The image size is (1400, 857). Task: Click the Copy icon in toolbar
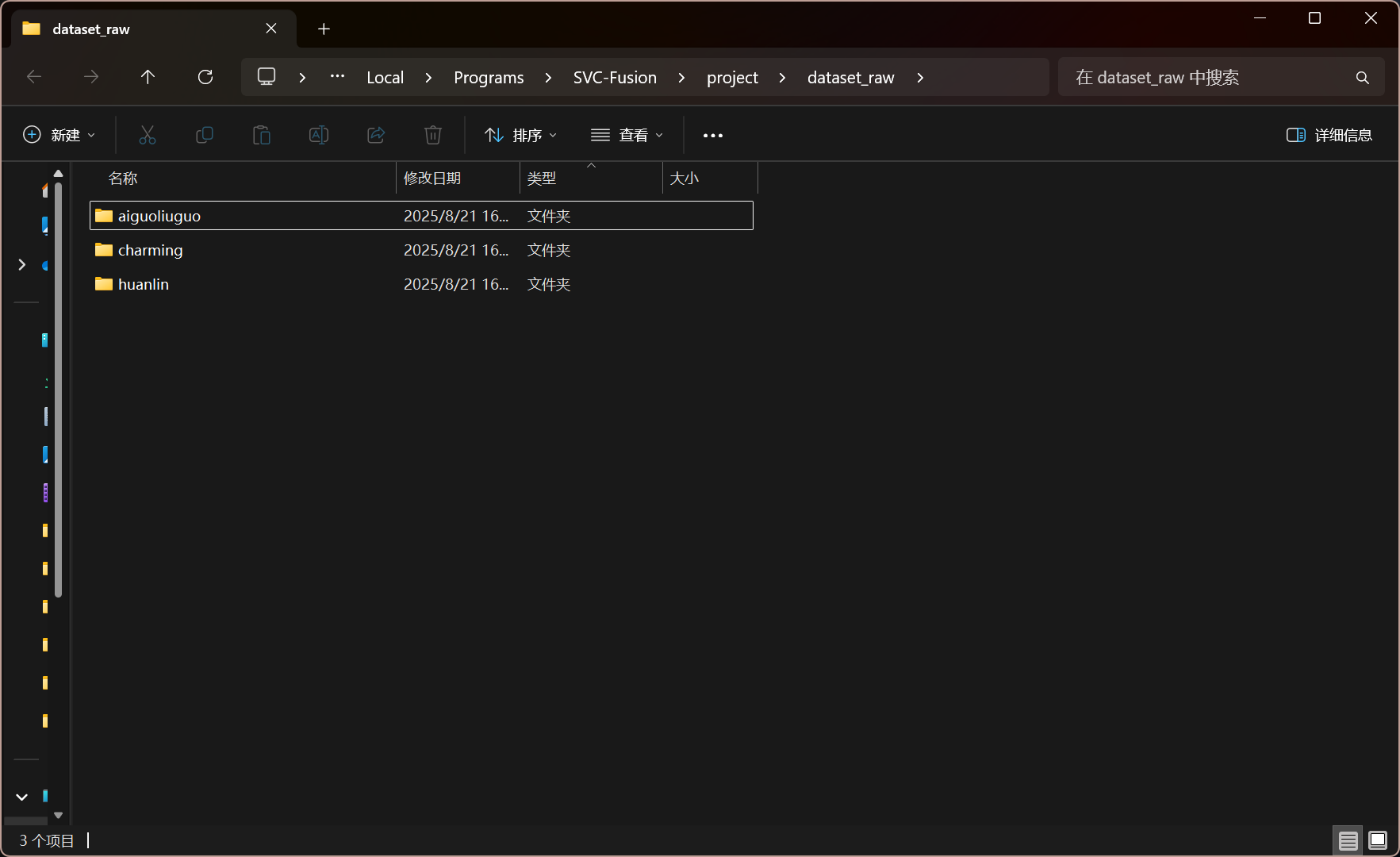(205, 135)
